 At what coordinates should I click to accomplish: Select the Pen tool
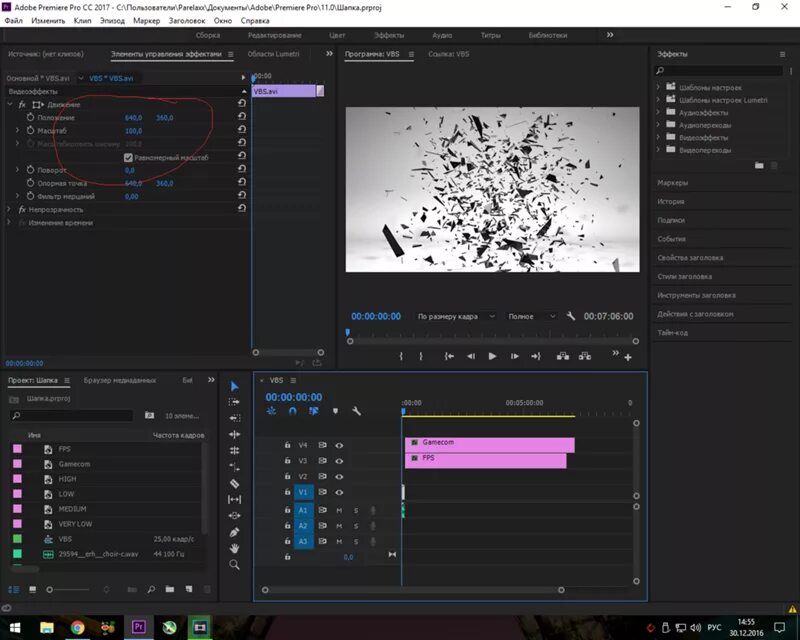tap(234, 532)
